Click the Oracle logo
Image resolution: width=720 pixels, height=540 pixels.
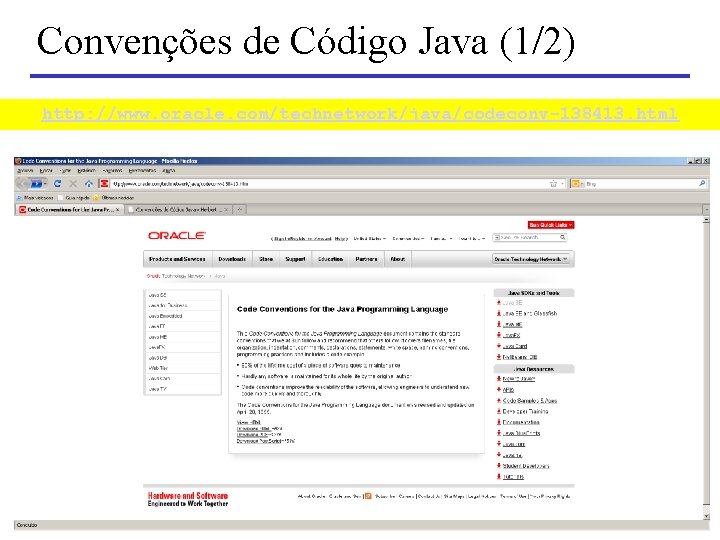[176, 236]
